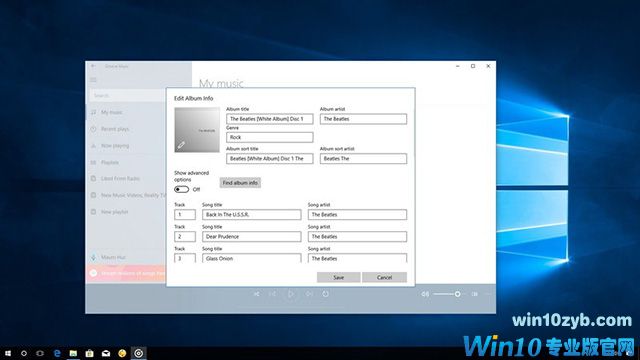
Task: Minimize the Groove Music window
Action: [458, 66]
